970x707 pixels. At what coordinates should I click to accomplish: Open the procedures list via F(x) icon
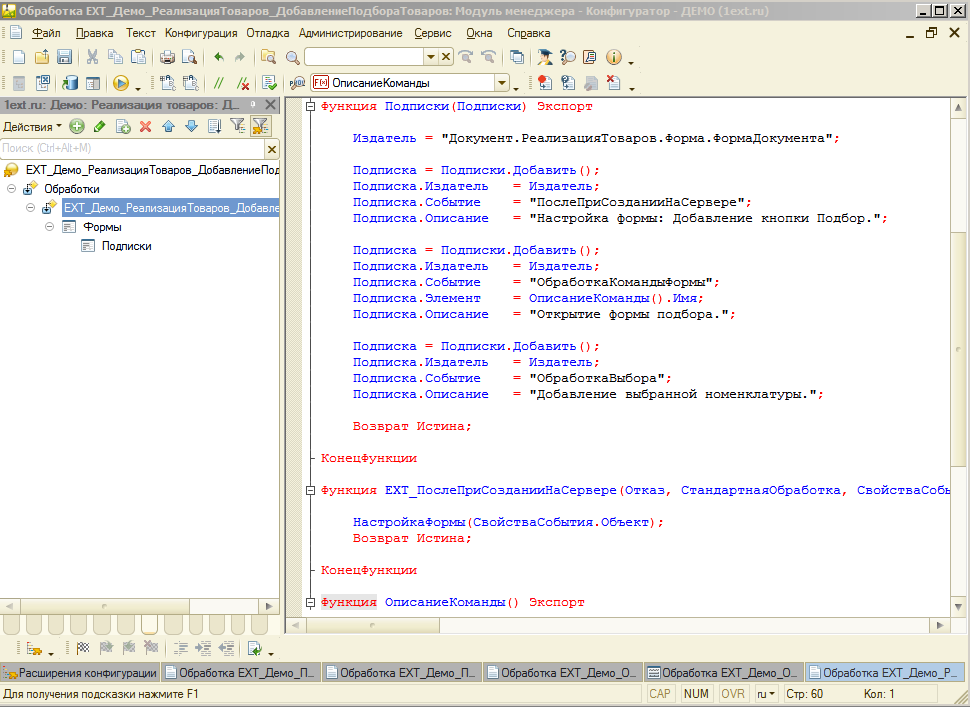click(323, 82)
